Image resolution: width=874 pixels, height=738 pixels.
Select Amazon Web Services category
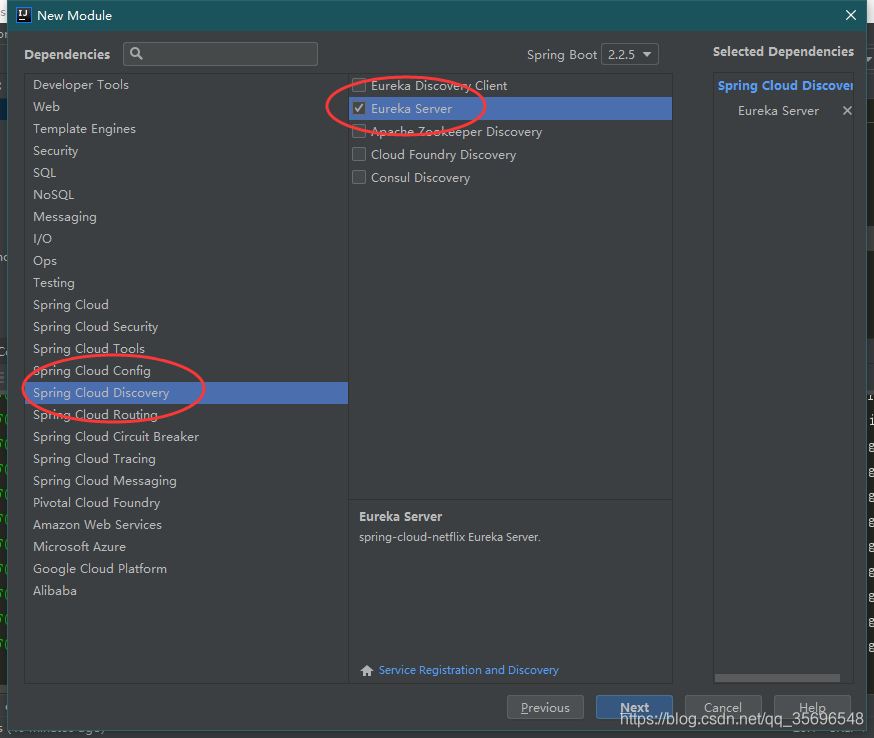[186, 525]
